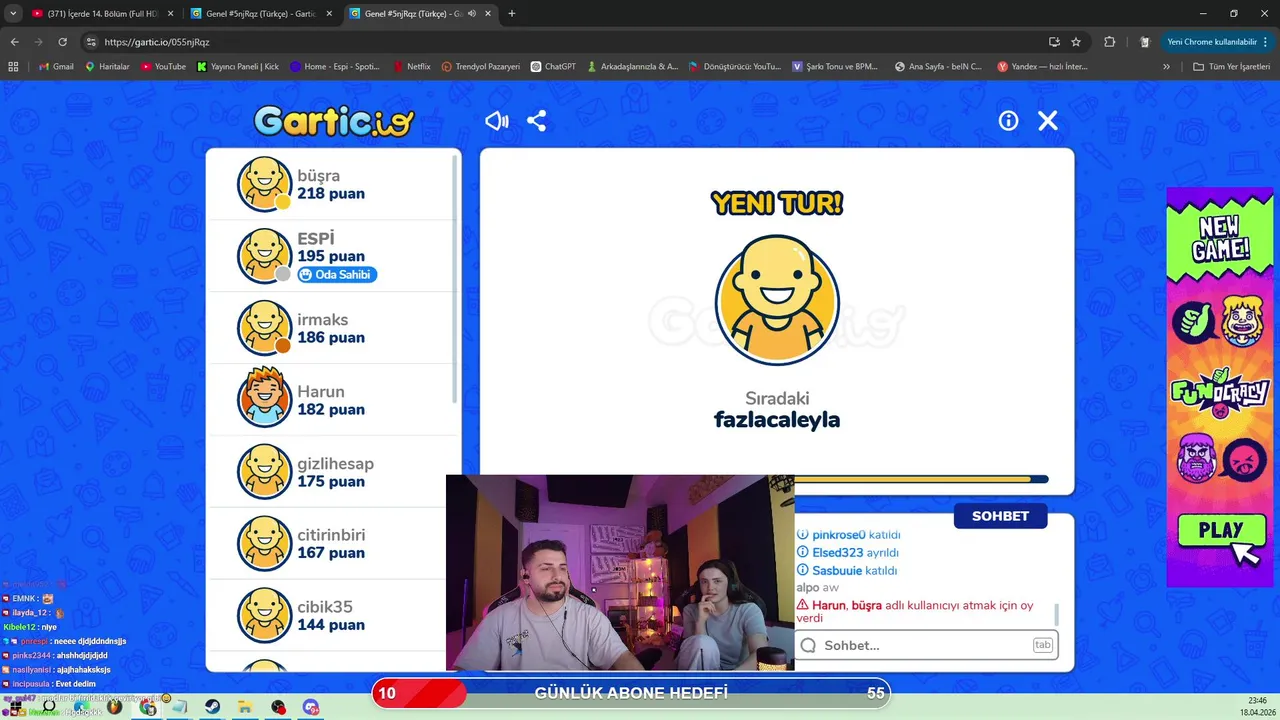Open the ChatGPT bookmark
Viewport: 1280px width, 720px height.
(x=553, y=67)
